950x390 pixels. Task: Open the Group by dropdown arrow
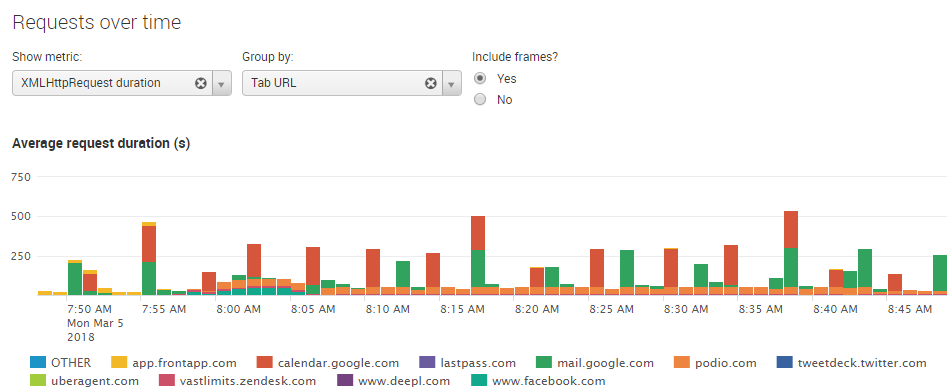[451, 84]
